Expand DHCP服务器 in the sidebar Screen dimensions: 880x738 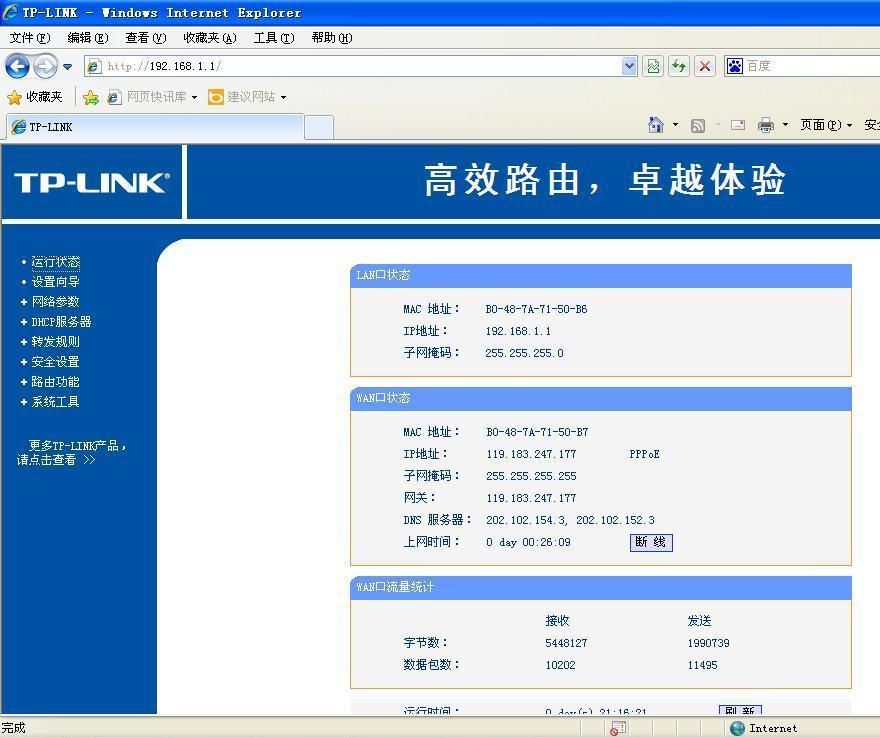(x=61, y=322)
